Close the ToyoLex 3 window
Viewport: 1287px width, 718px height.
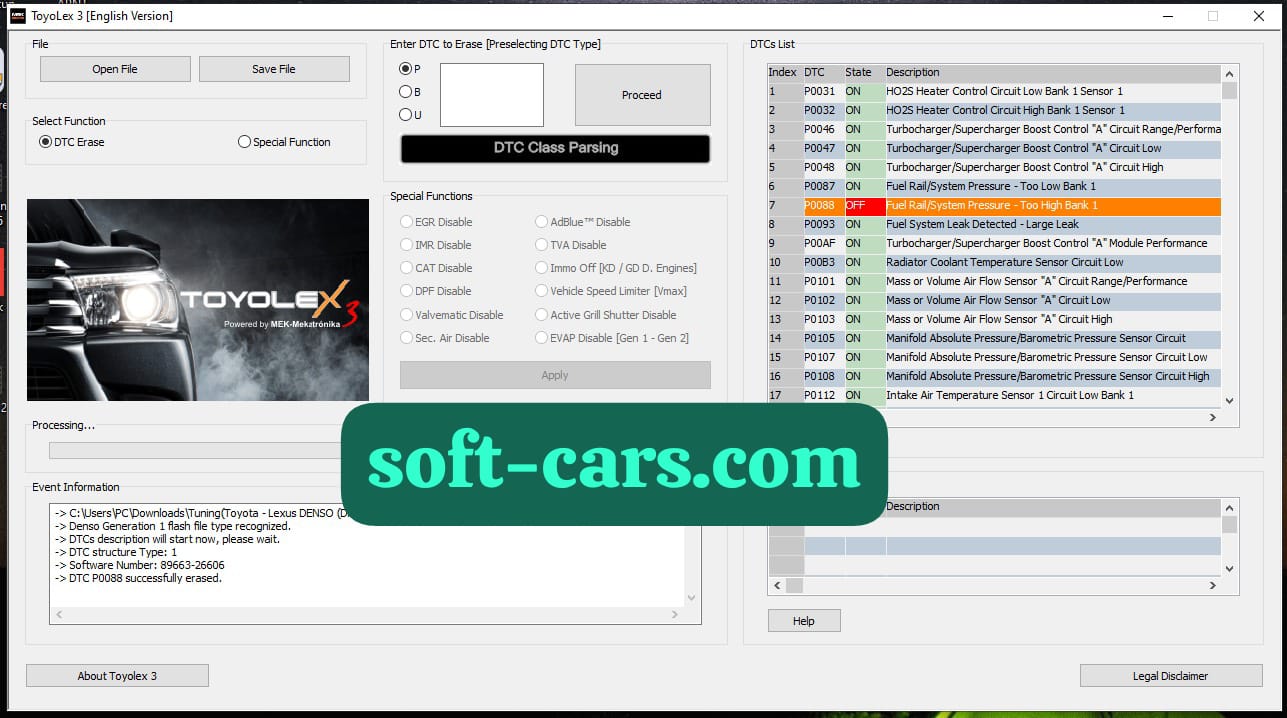coord(1259,16)
